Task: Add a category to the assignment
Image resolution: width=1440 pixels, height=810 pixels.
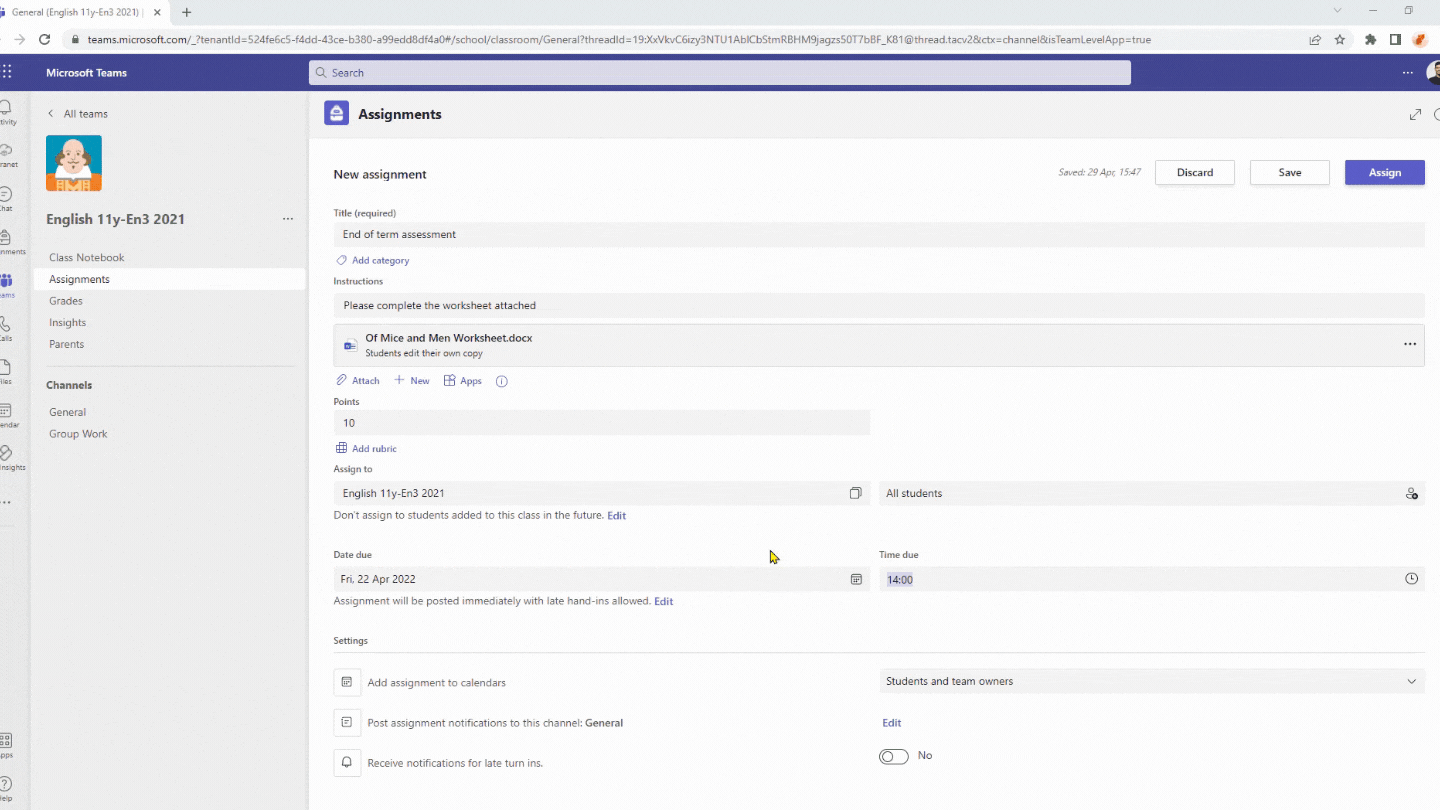Action: click(373, 260)
